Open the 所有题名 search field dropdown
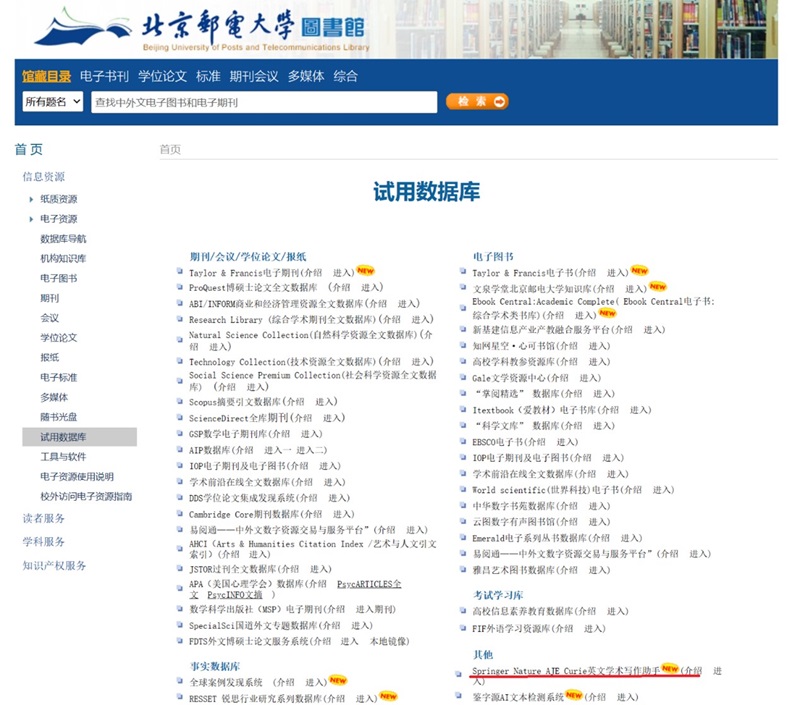Viewport: 800px width, 705px height. click(53, 102)
